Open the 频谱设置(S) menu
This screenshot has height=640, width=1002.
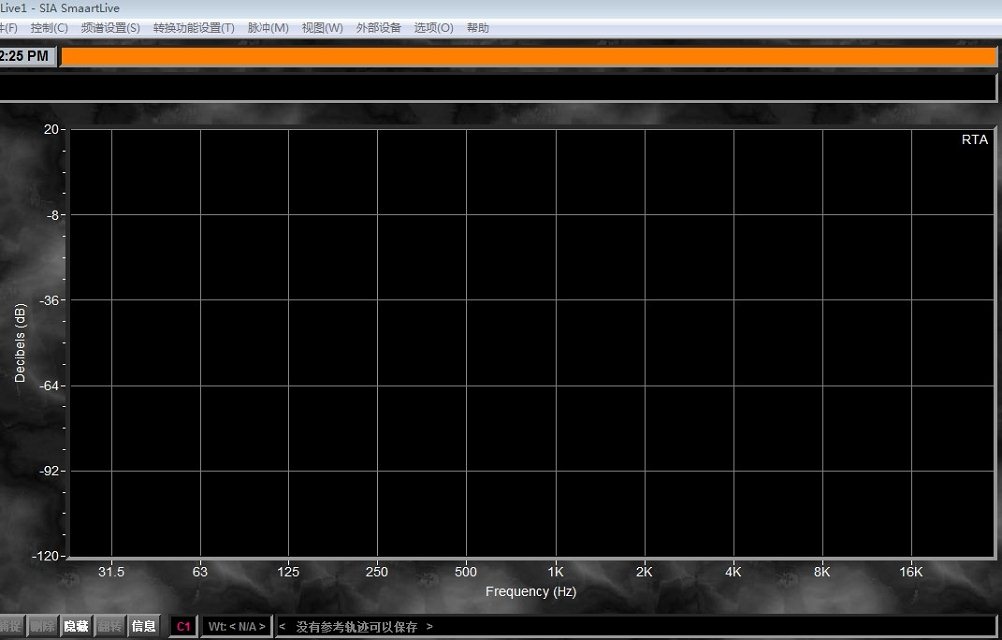110,28
